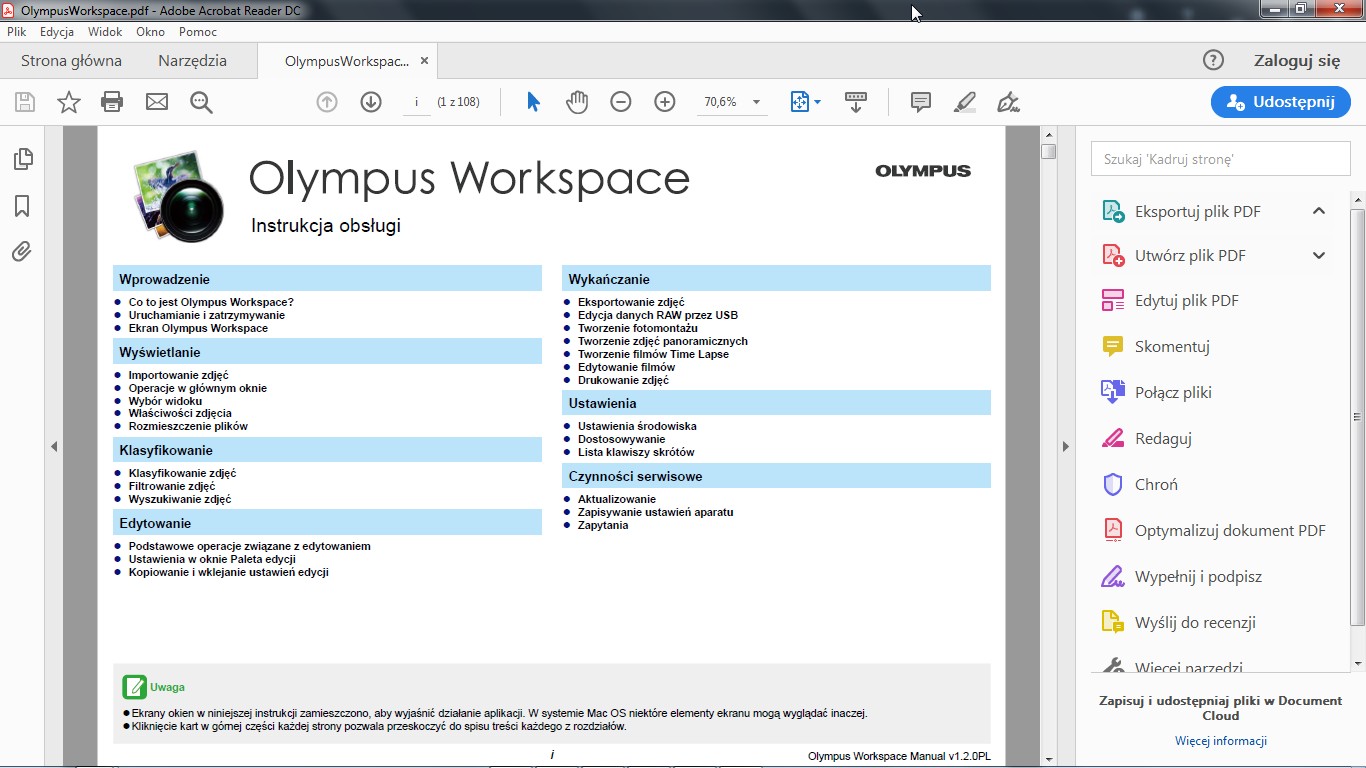Viewport: 1366px width, 768px height.
Task: Collapse the Eksportuj plik PDF section
Action: pyautogui.click(x=1319, y=211)
